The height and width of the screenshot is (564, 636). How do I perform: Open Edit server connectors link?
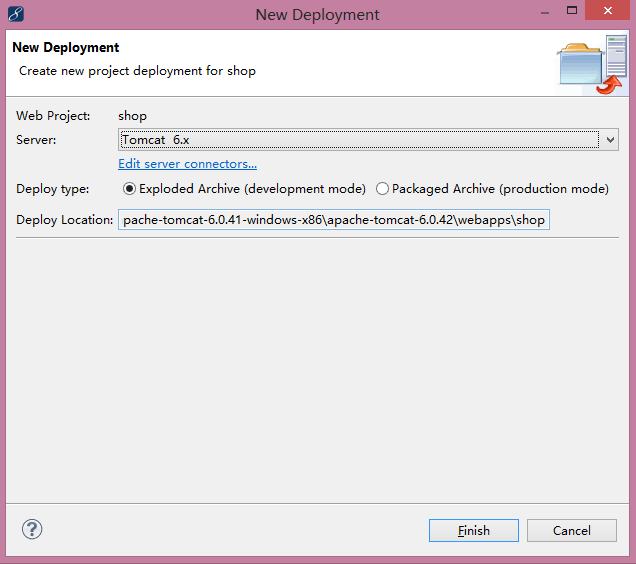tap(187, 164)
